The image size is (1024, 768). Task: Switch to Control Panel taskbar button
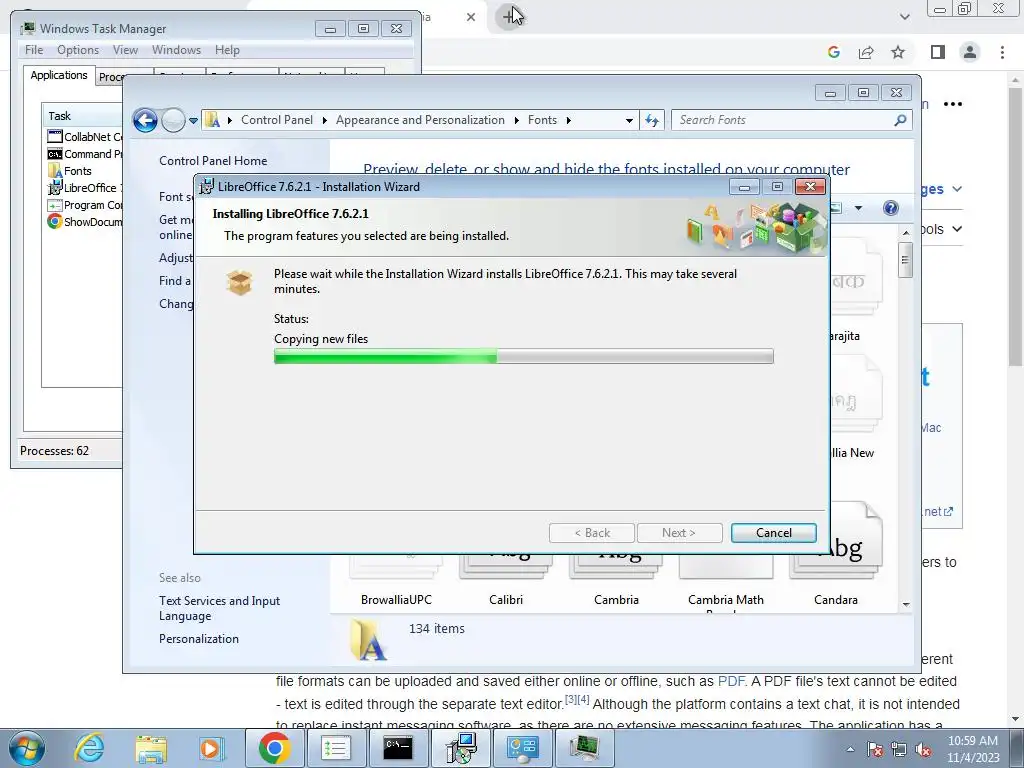tap(522, 748)
